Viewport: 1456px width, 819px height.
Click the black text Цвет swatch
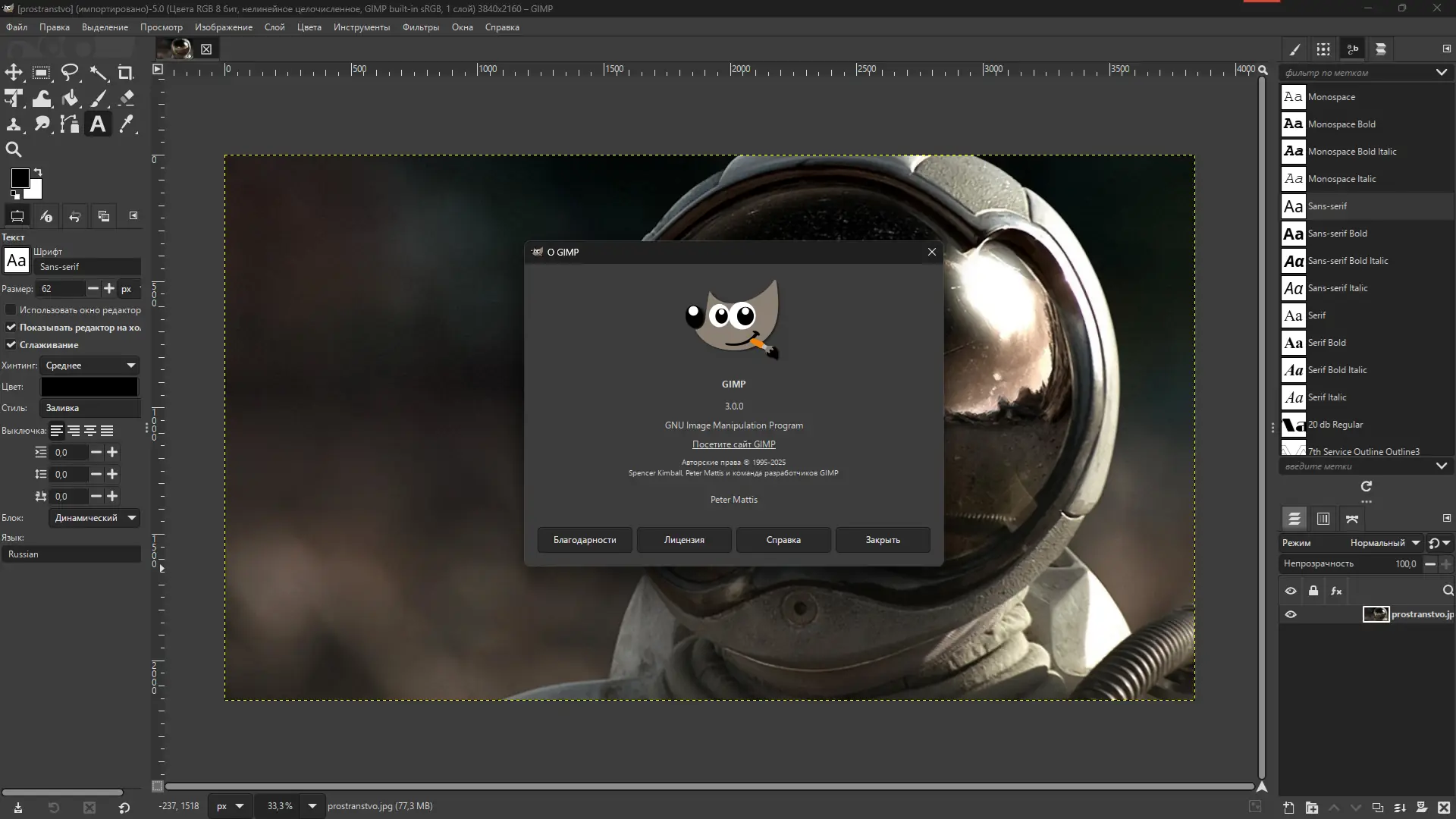coord(89,387)
